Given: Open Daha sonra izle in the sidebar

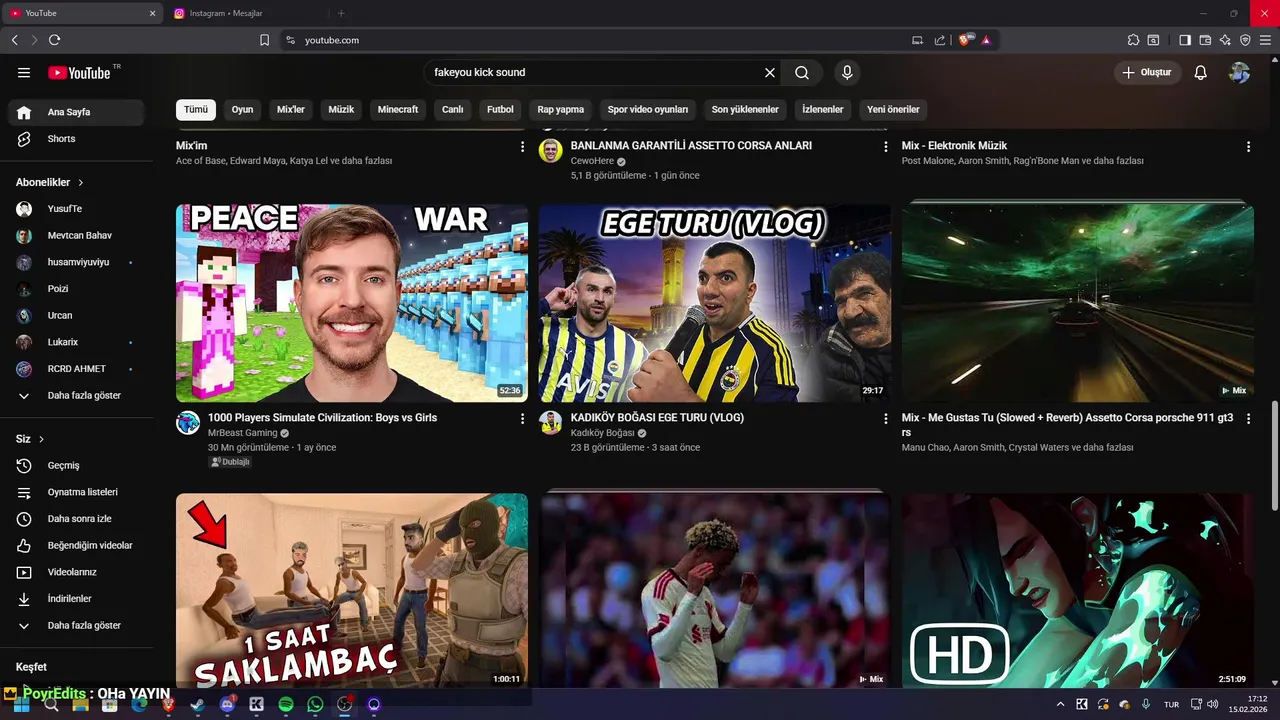Looking at the screenshot, I should (x=77, y=519).
